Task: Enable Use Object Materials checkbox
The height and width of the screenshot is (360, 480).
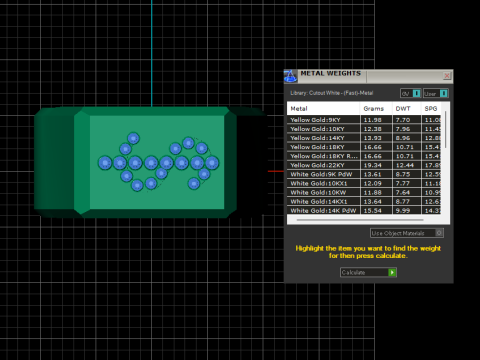Action: click(x=439, y=233)
